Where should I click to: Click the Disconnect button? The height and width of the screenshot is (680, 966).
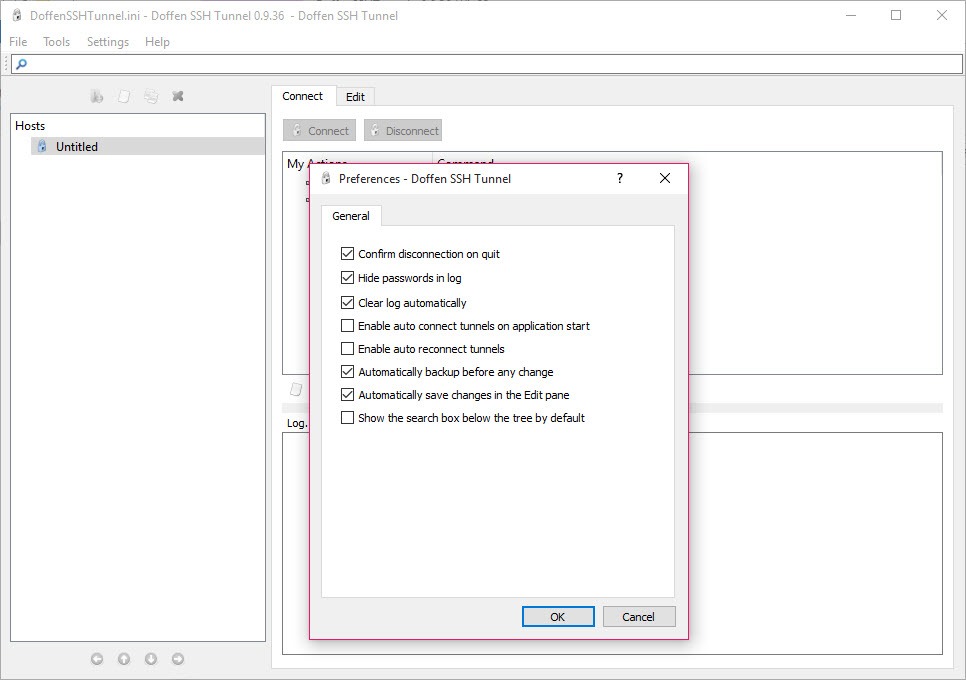[x=403, y=131]
